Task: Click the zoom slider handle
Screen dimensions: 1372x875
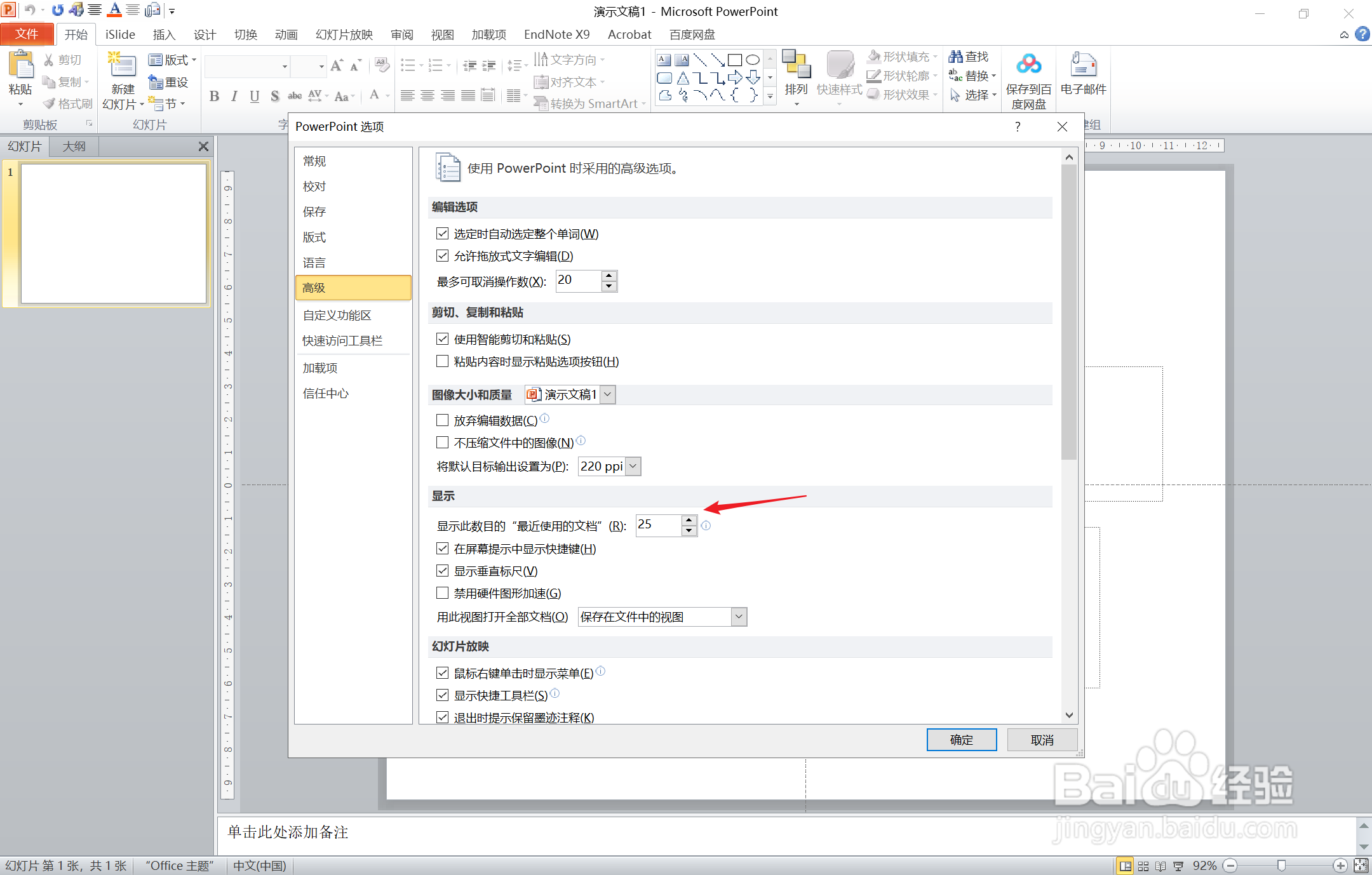Action: coord(1282,865)
